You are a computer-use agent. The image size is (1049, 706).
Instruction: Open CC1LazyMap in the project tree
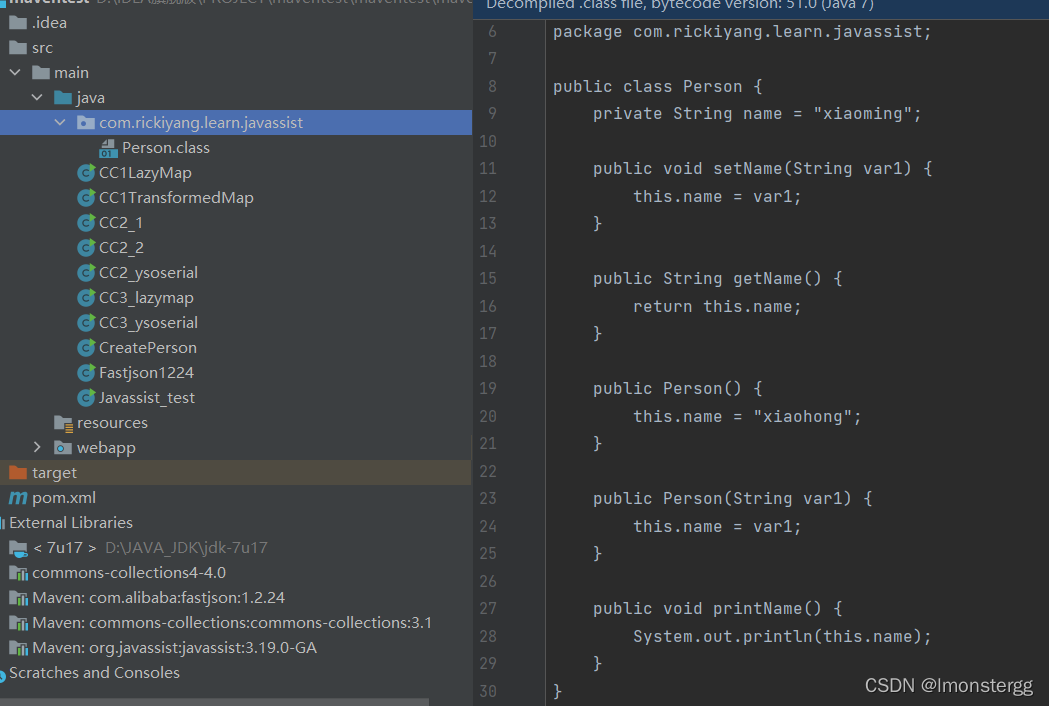click(x=145, y=173)
